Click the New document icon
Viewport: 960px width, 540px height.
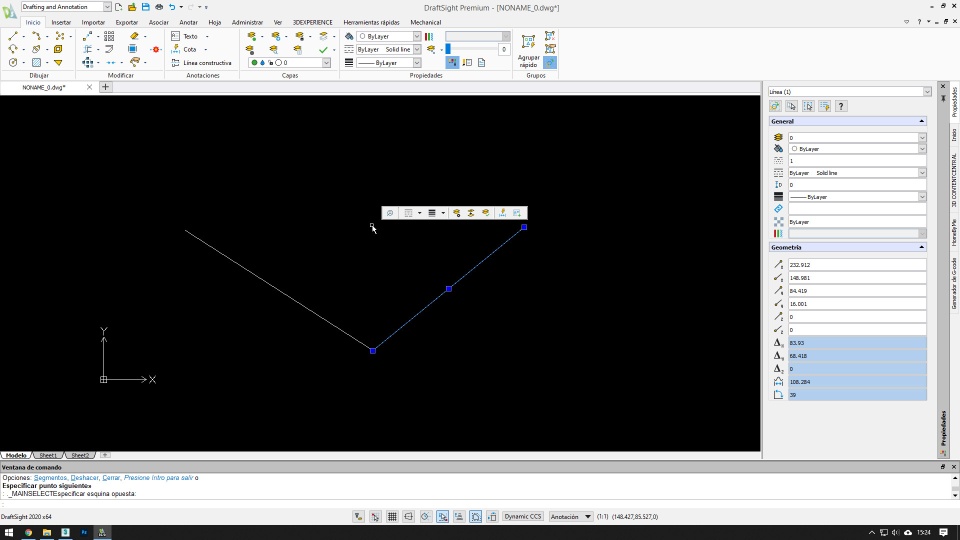point(118,7)
